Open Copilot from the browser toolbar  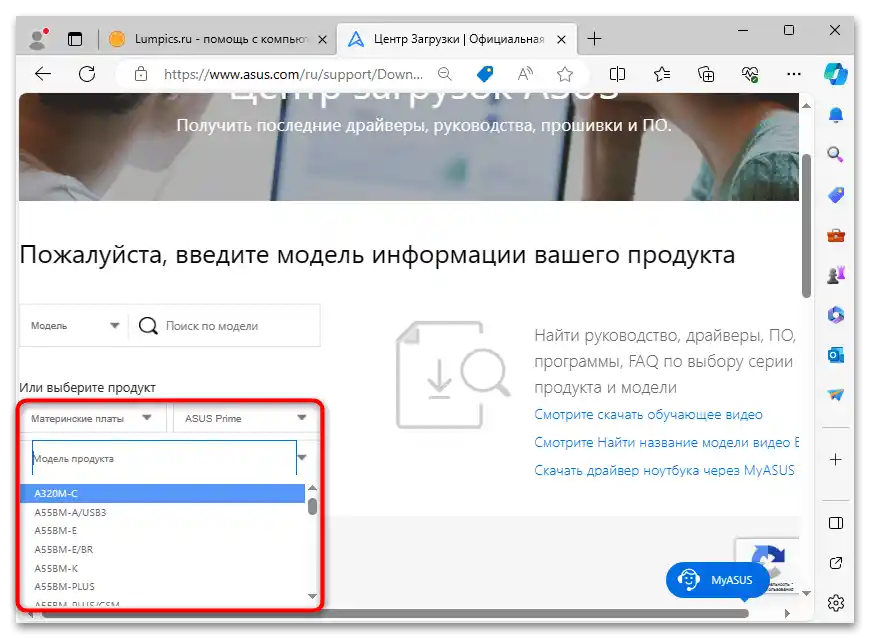point(836,73)
